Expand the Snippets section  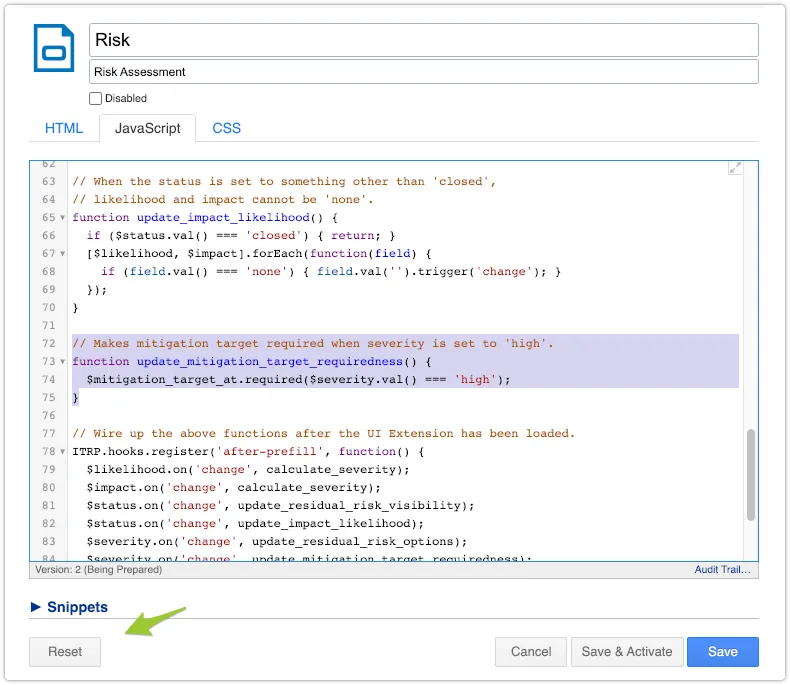tap(69, 607)
